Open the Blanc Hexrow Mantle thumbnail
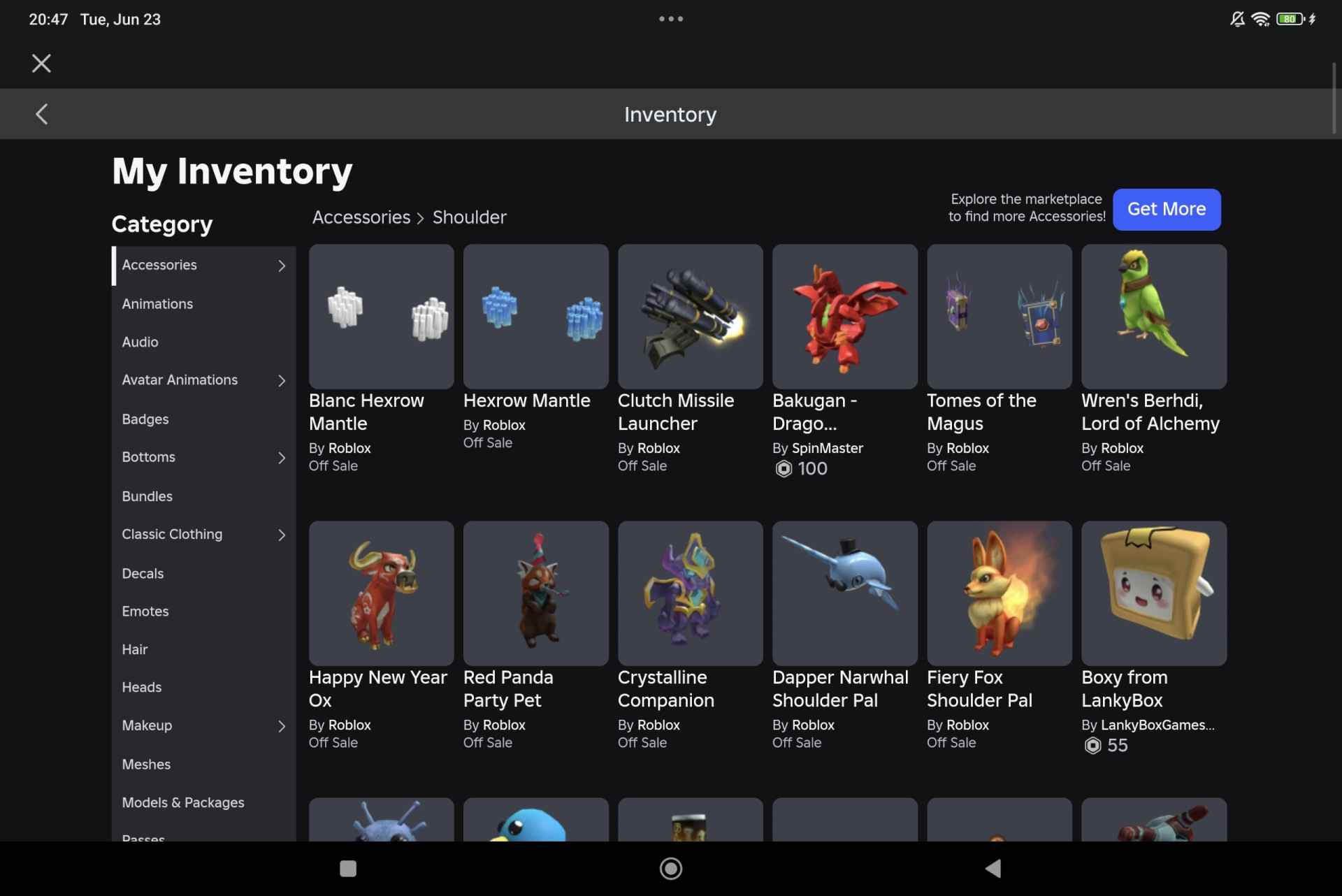1342x896 pixels. tap(381, 316)
